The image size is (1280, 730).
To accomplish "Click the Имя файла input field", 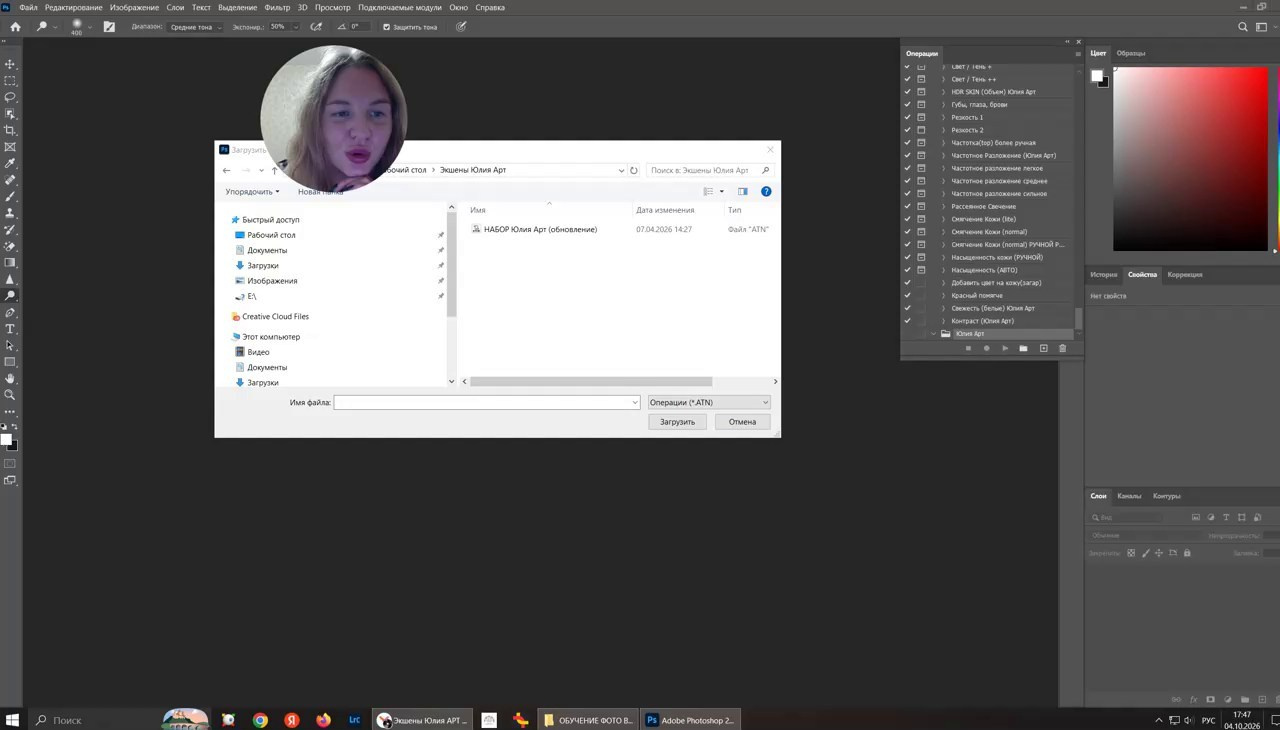I will pyautogui.click(x=487, y=402).
